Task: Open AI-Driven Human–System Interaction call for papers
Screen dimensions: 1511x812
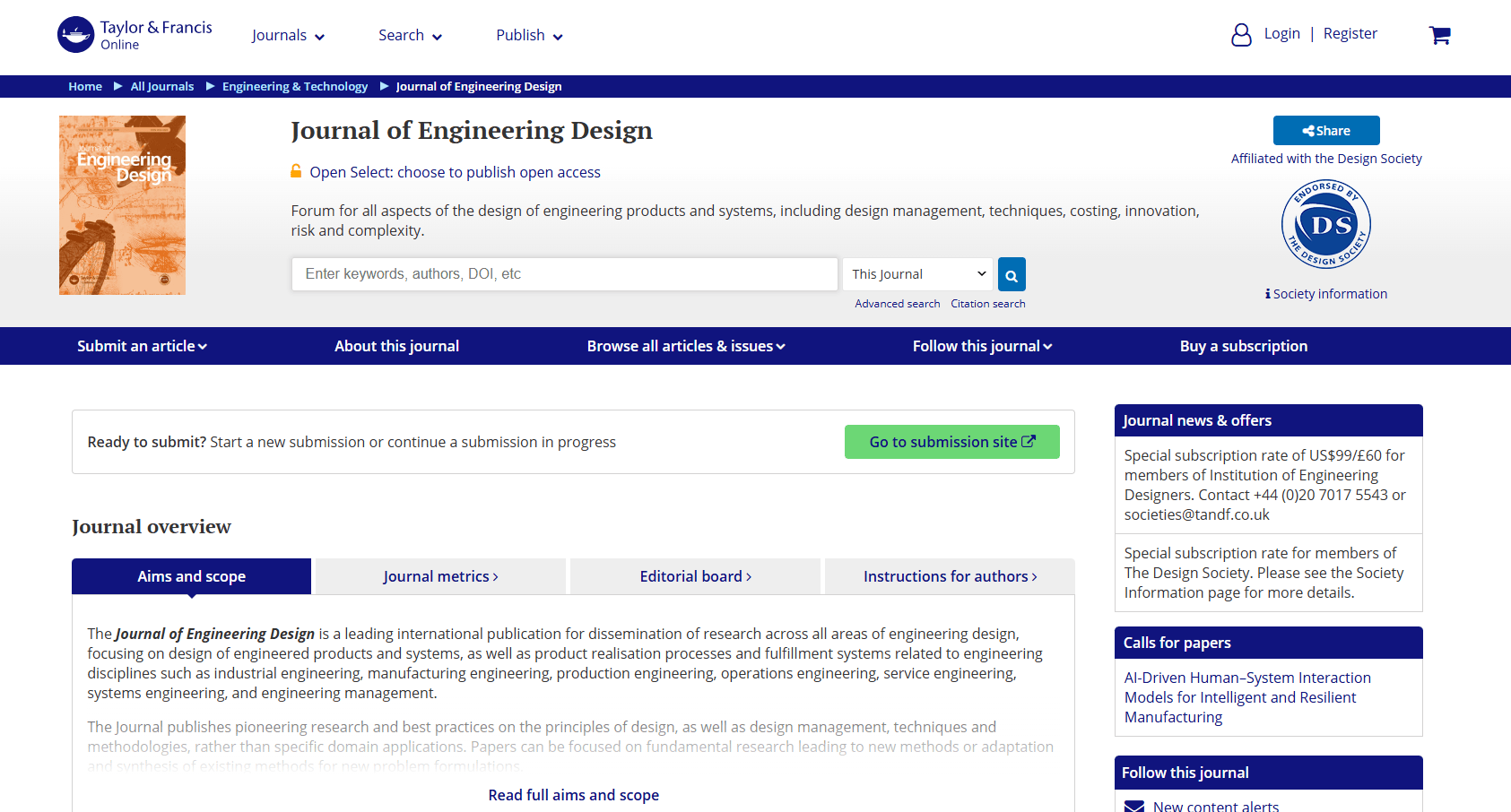Action: [x=1247, y=697]
